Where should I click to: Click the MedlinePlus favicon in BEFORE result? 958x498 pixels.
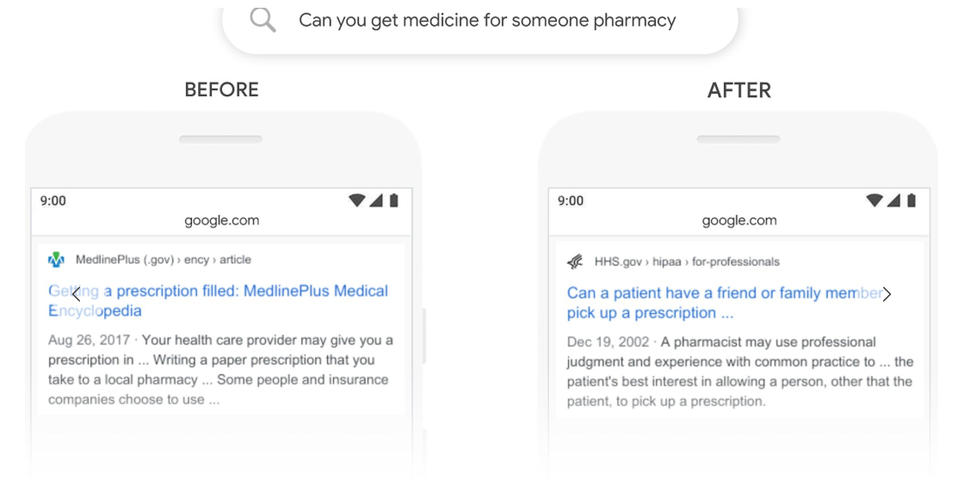point(56,260)
